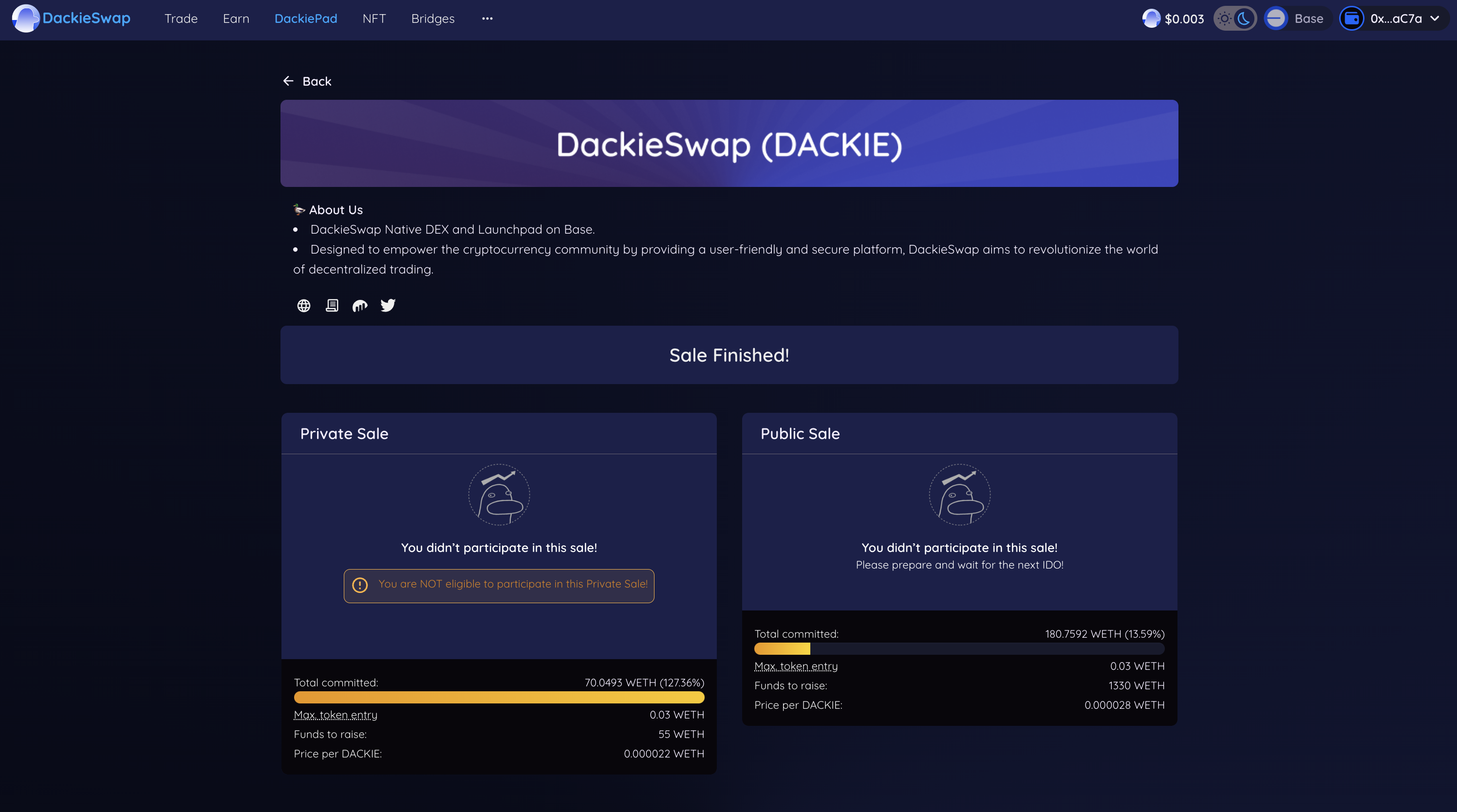The image size is (1457, 812).
Task: Click the duck emoji beside About Us
Action: 299,209
